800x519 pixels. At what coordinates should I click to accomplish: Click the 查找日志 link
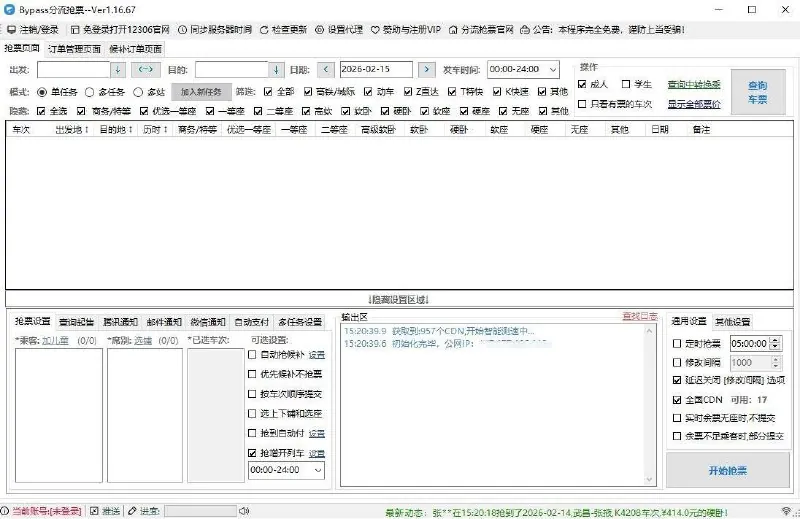[640, 316]
